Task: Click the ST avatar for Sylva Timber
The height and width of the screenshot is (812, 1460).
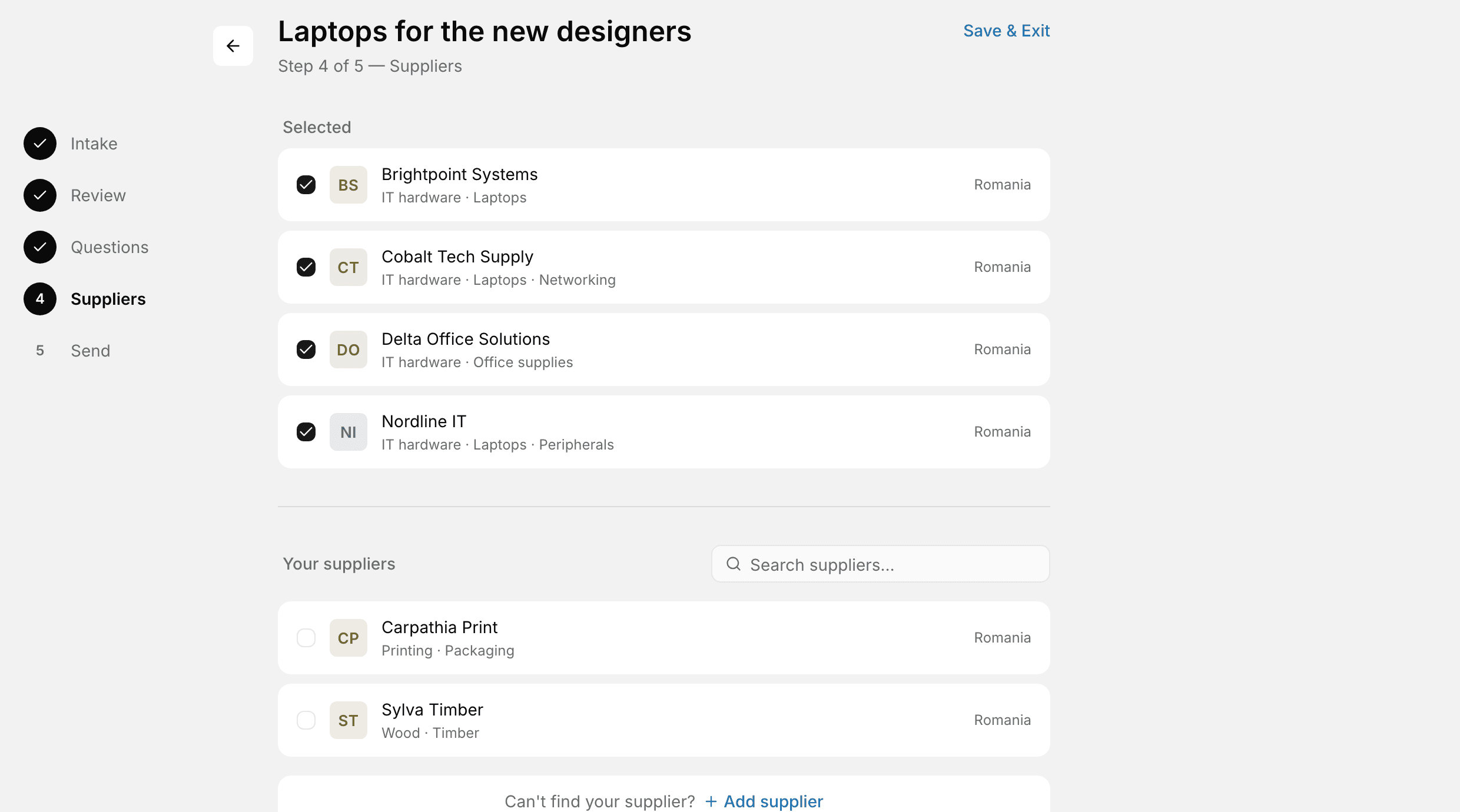Action: coord(349,720)
